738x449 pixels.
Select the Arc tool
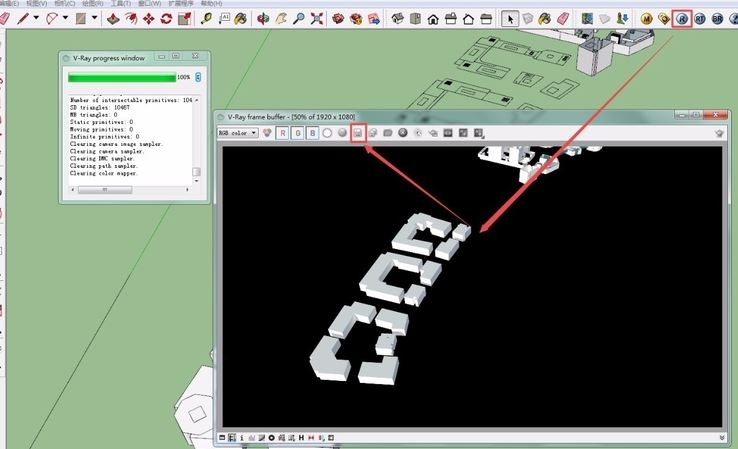click(52, 19)
